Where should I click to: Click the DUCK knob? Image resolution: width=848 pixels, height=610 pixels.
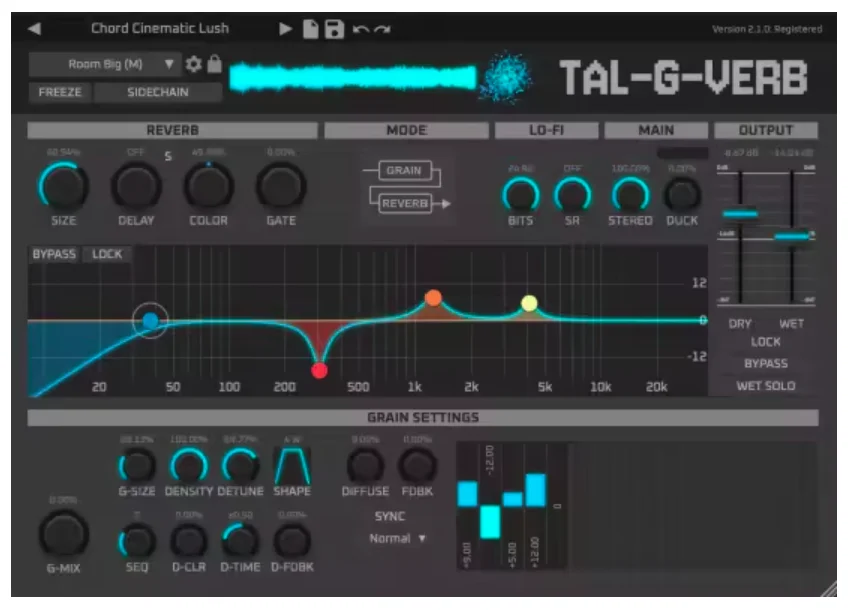(683, 195)
